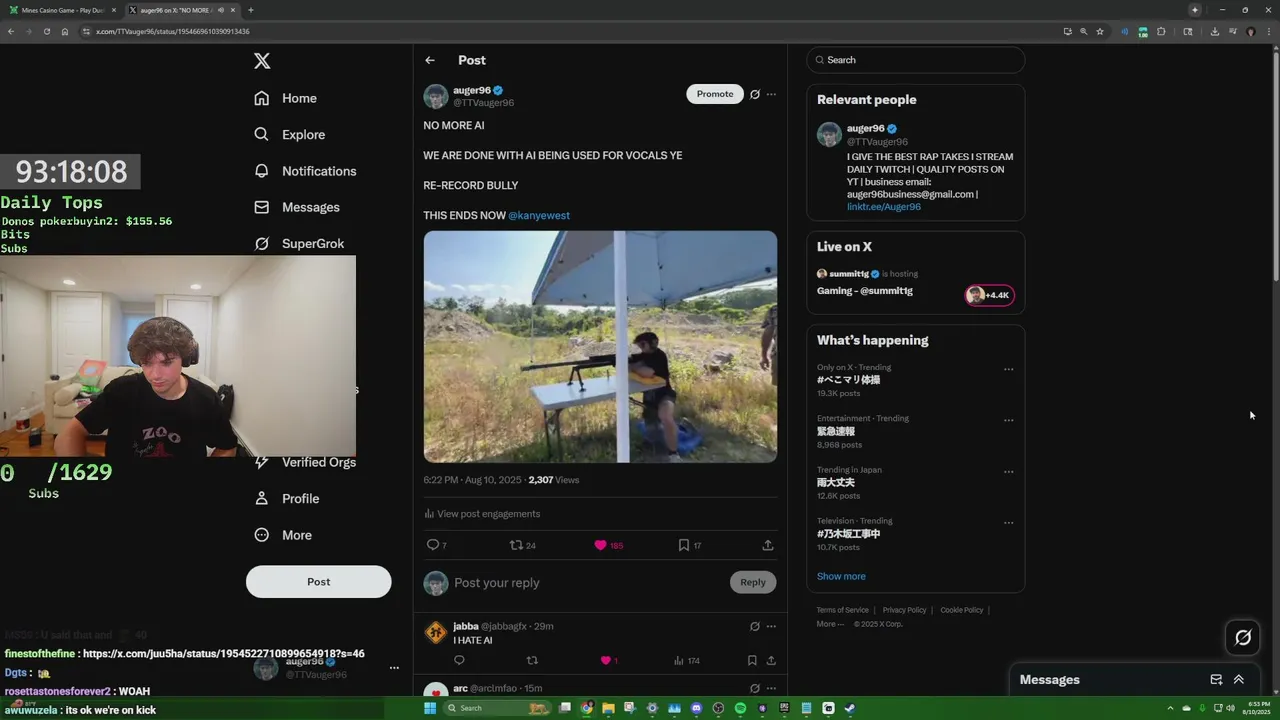
Task: Click the repost icon with 24 reposts
Action: [x=523, y=545]
